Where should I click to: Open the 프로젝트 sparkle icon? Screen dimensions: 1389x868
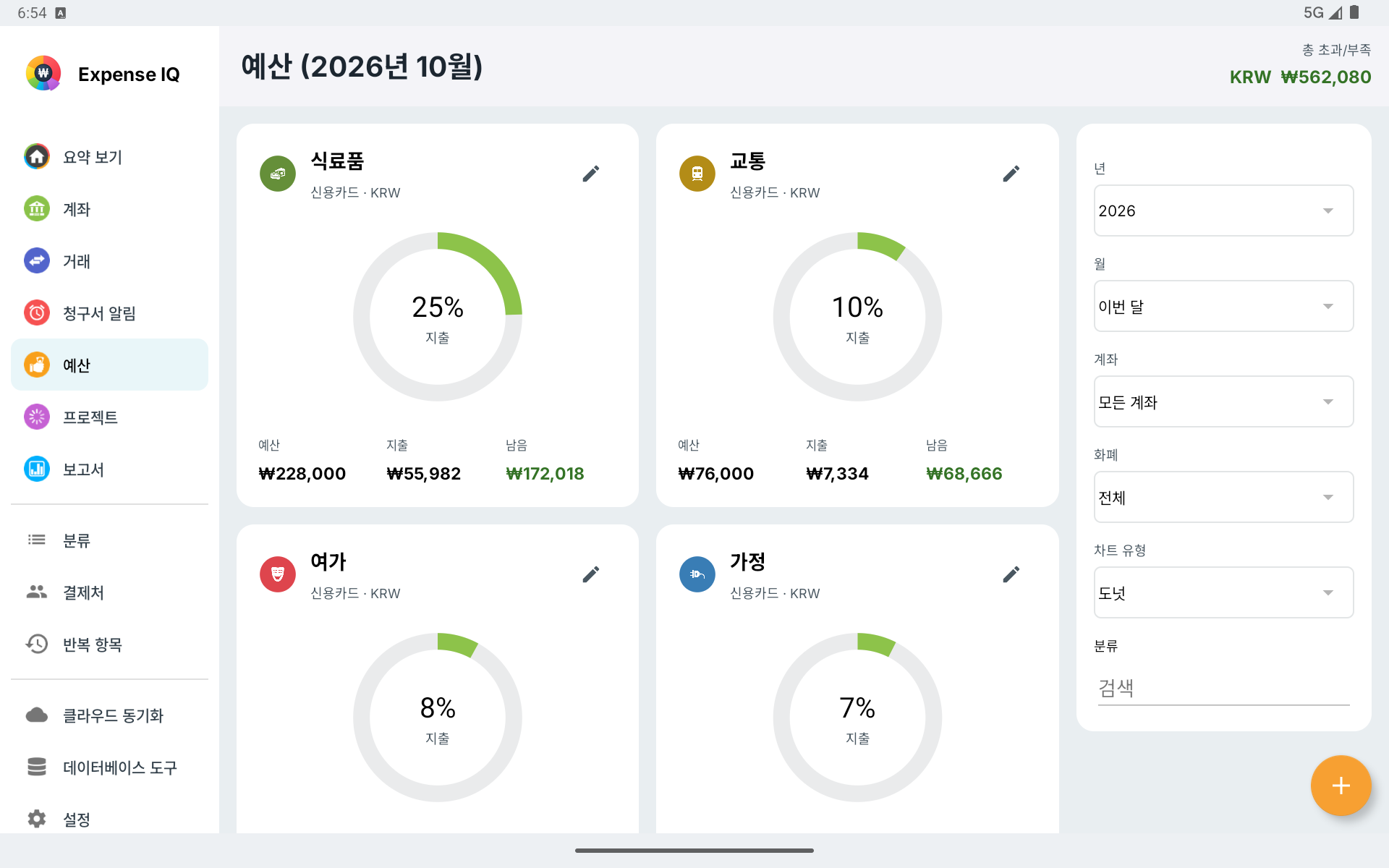coord(37,417)
